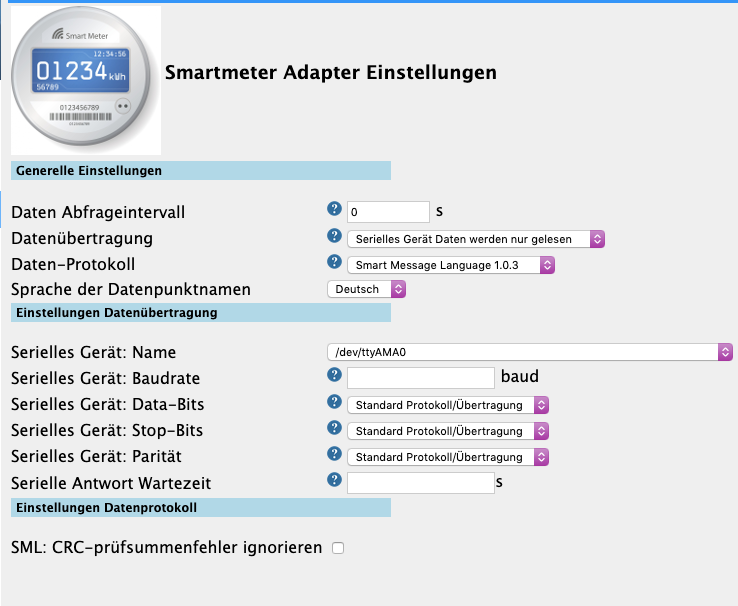Click the Generelle Einstellungen section header
This screenshot has height=606, width=738.
coord(201,170)
